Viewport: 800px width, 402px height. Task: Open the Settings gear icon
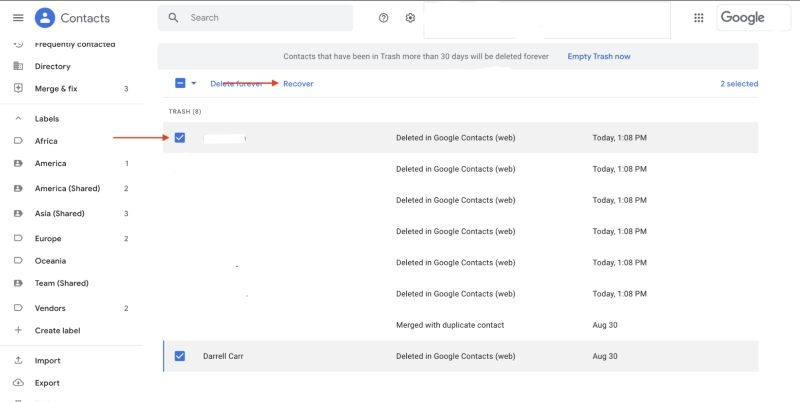[x=410, y=18]
